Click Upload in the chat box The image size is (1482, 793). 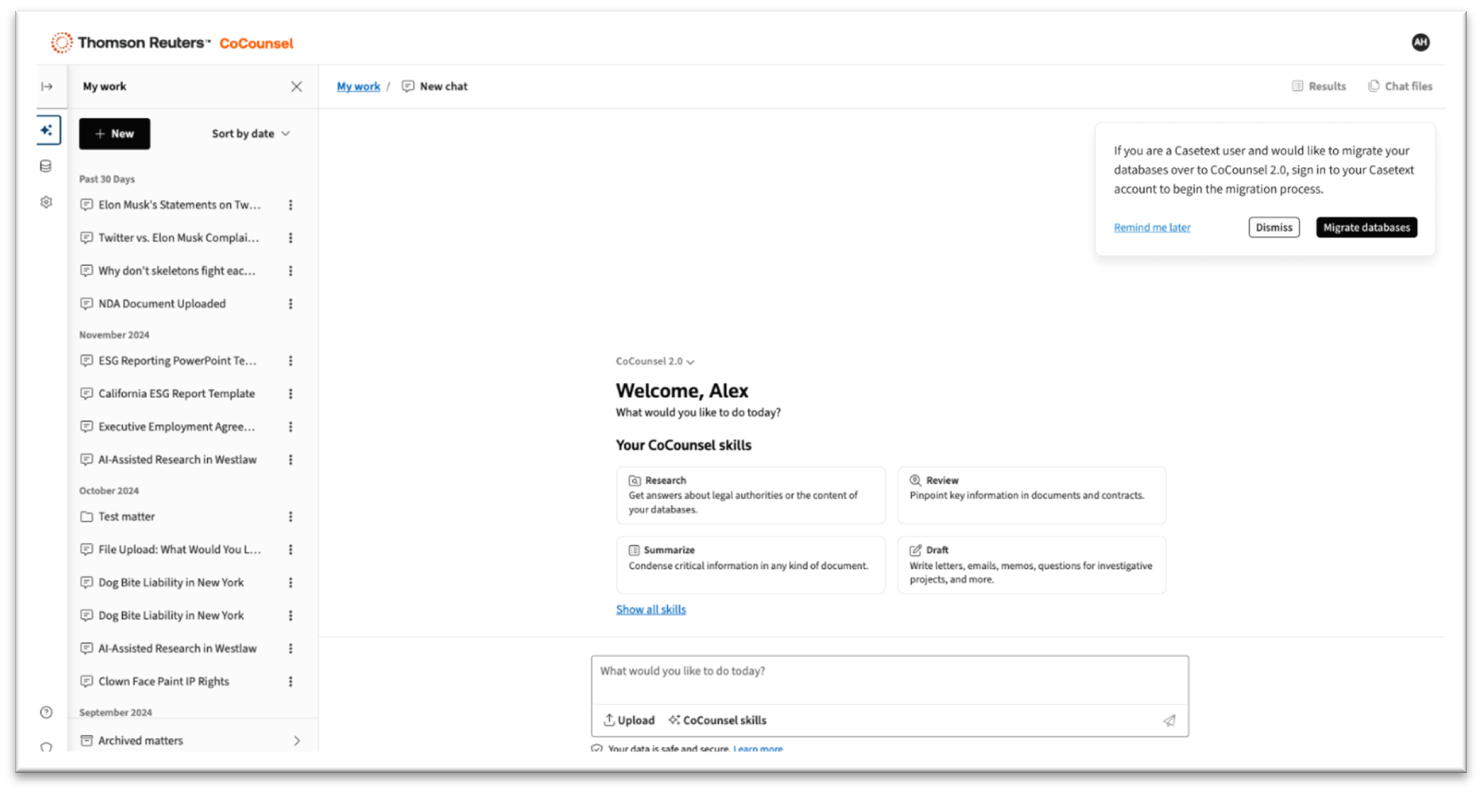(x=629, y=720)
